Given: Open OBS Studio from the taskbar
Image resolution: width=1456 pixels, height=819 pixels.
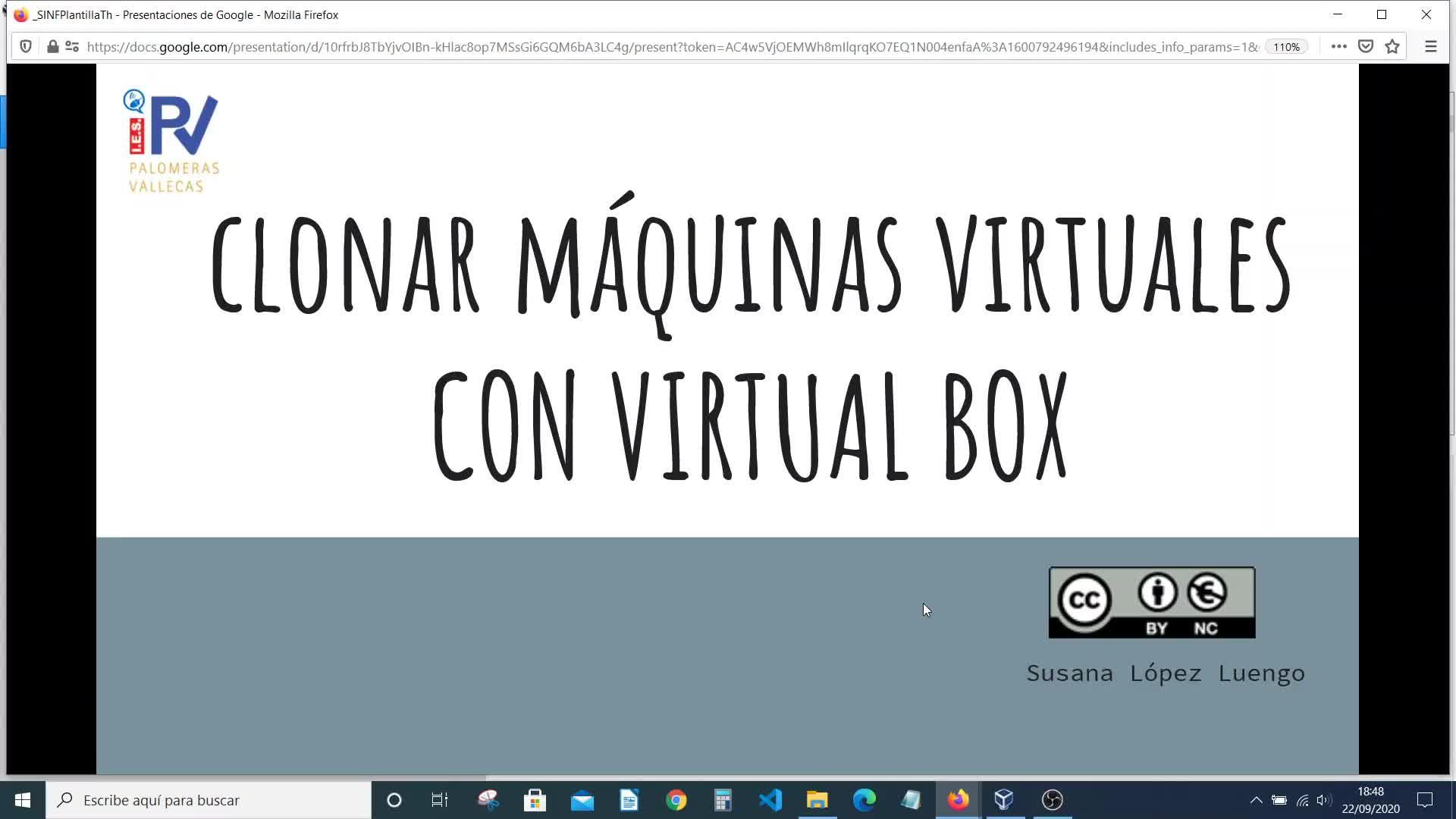Looking at the screenshot, I should coord(1052,800).
